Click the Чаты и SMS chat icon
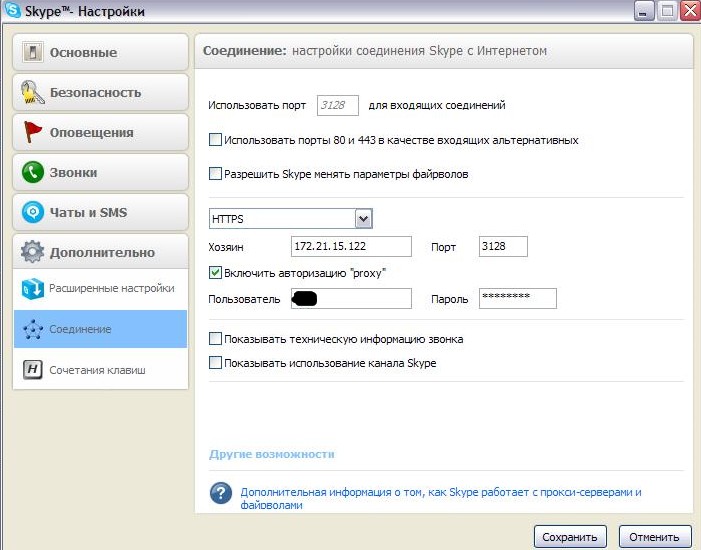Image resolution: width=701 pixels, height=550 pixels. (33, 212)
